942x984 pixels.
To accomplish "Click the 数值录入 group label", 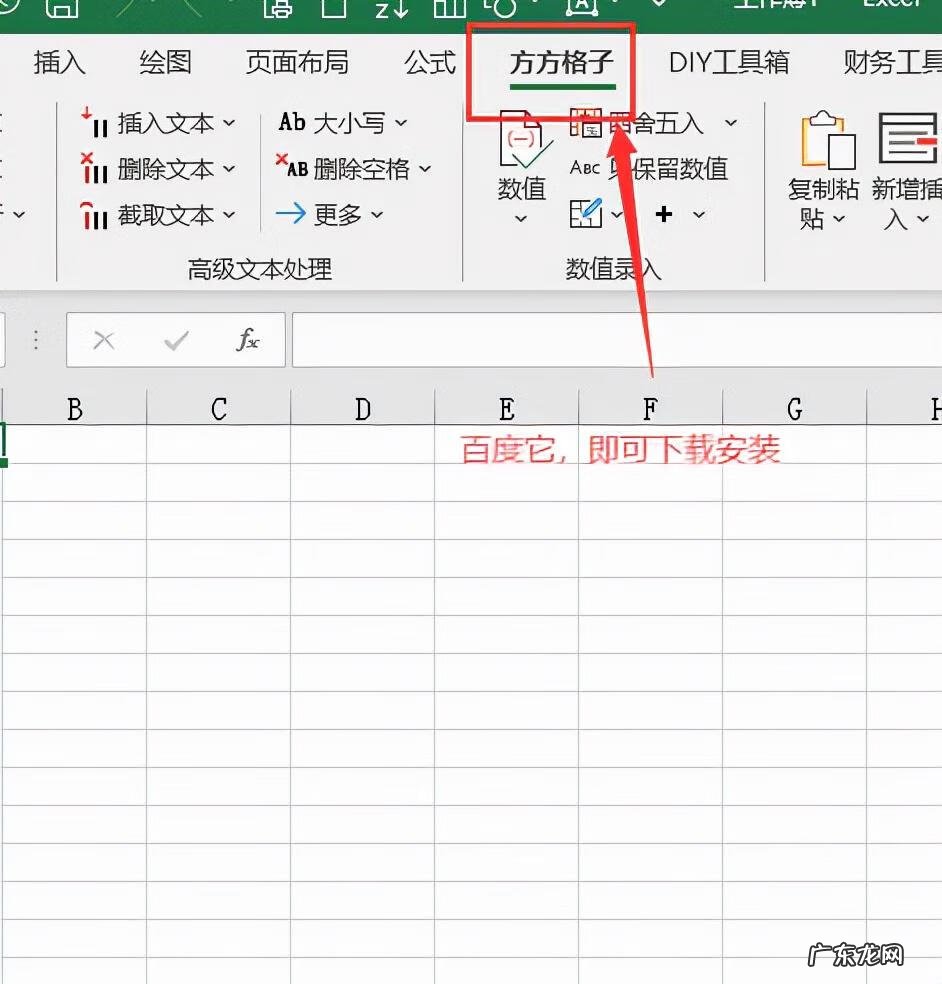I will tap(613, 269).
